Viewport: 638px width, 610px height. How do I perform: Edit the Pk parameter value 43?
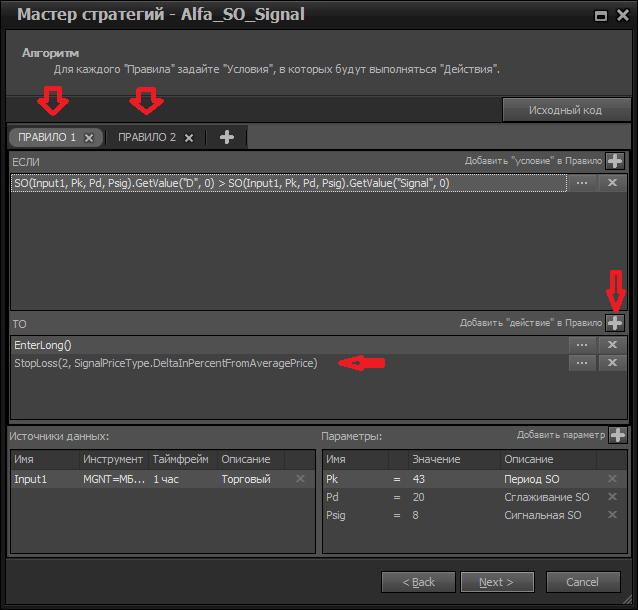(450, 479)
